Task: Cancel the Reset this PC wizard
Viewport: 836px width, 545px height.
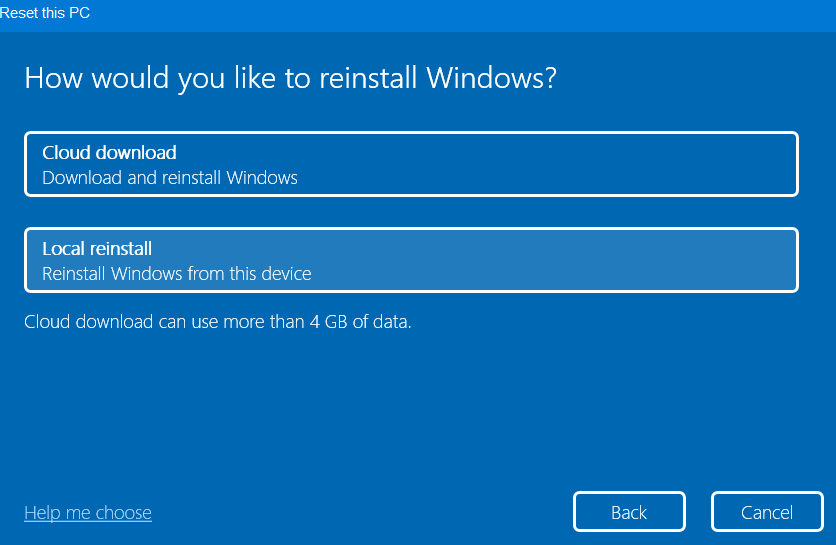Action: pyautogui.click(x=766, y=512)
